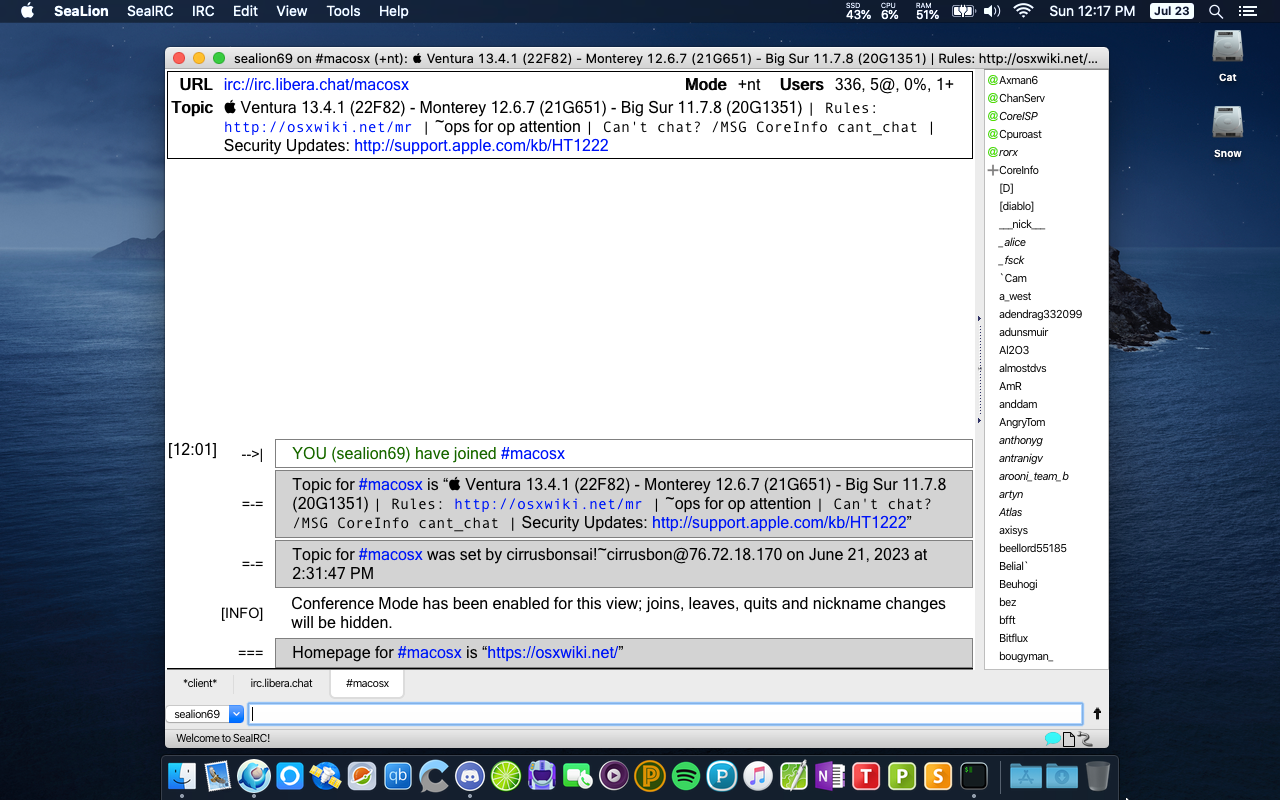Select Atlas in user list
Screen dimensions: 1280x800
[x=1011, y=512]
